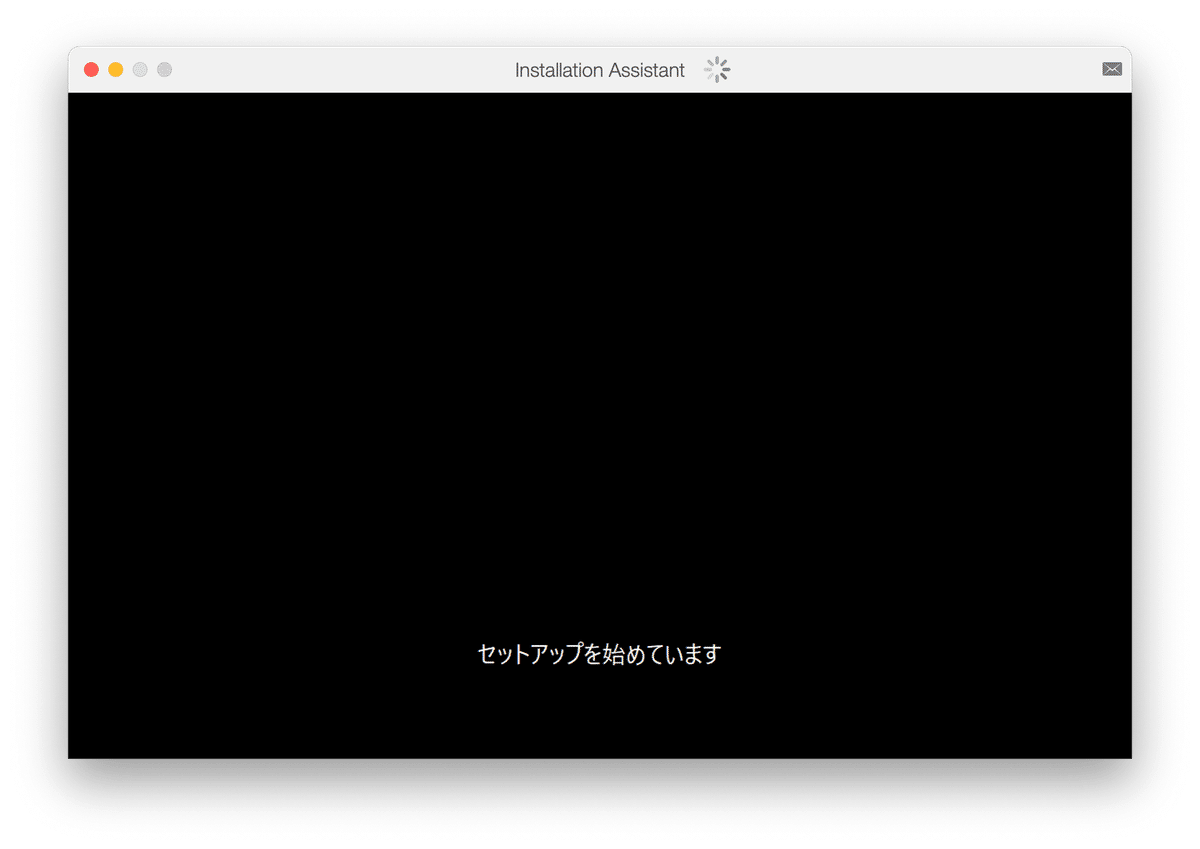Click the text showing setup is starting

pos(599,652)
